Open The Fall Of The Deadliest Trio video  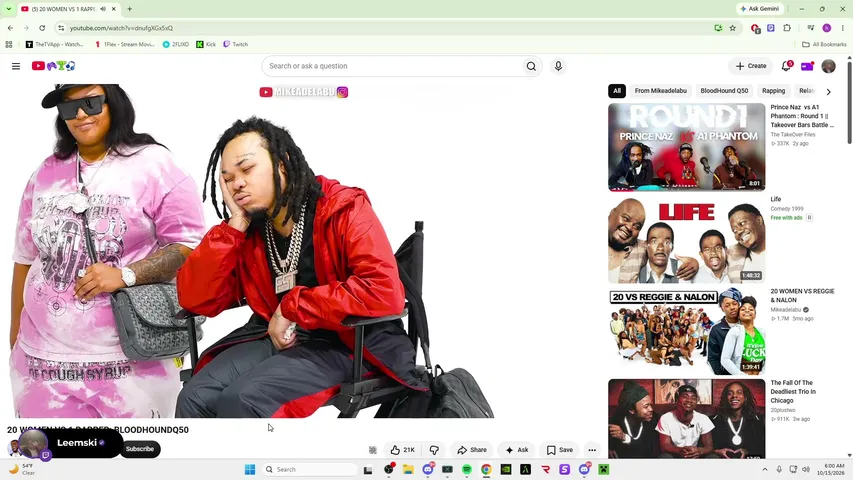point(687,419)
